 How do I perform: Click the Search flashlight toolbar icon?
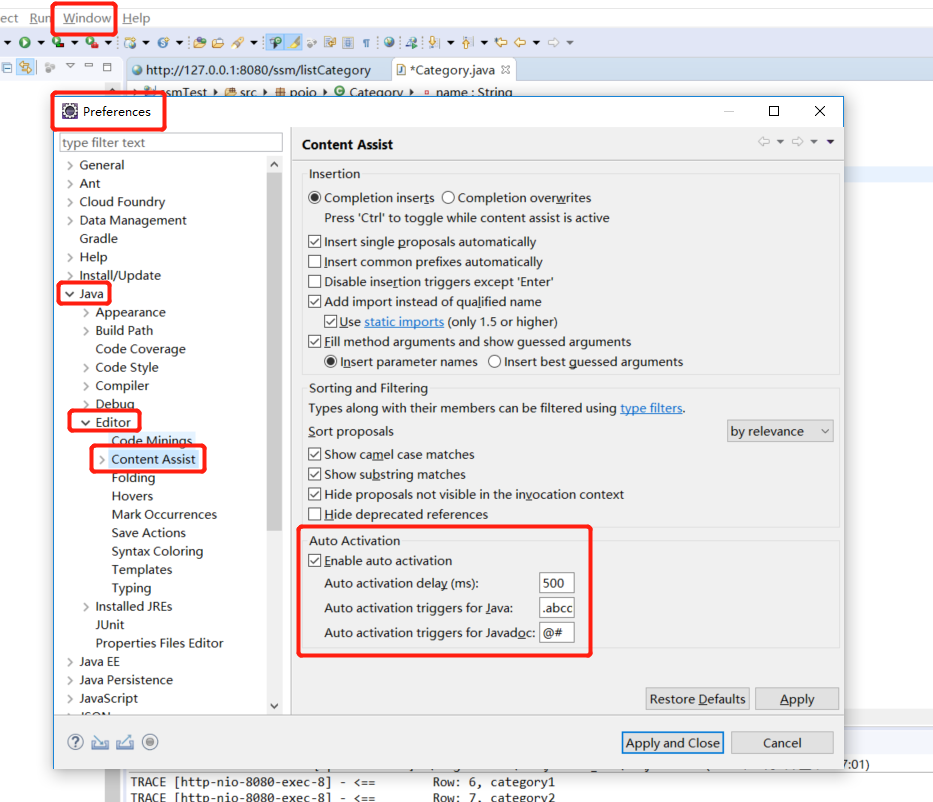(238, 43)
